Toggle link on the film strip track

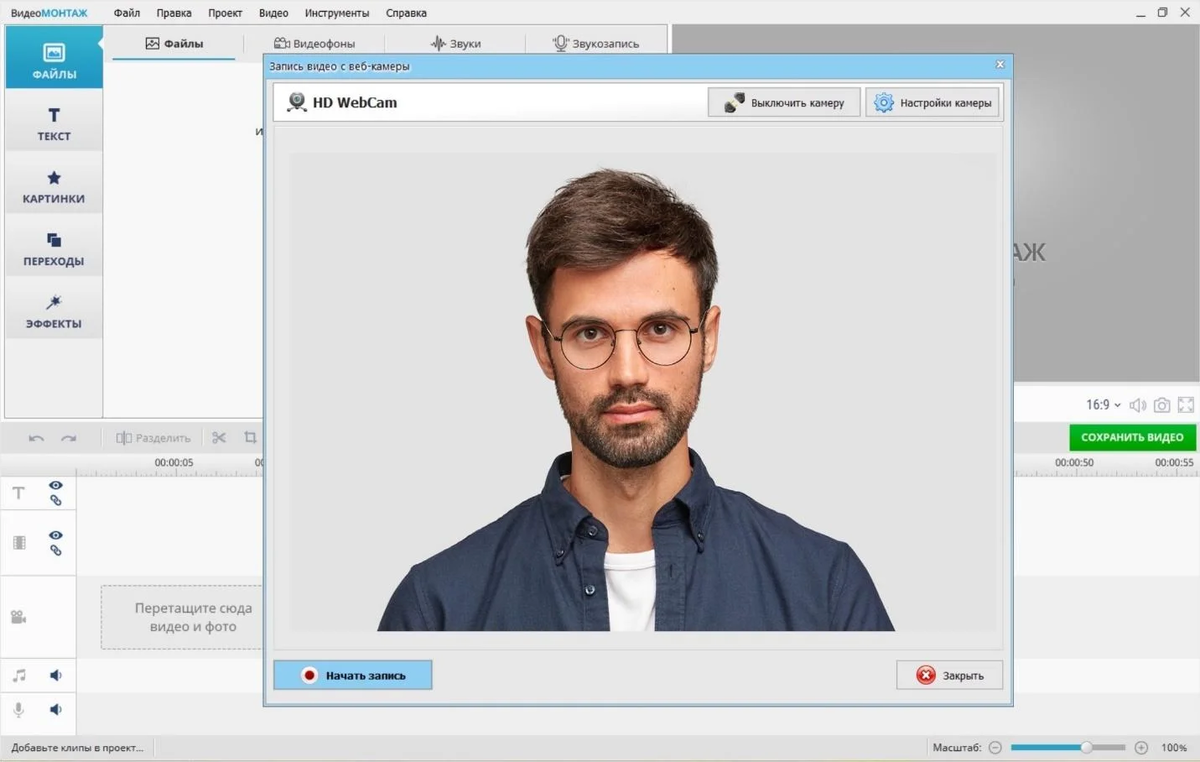tap(56, 550)
